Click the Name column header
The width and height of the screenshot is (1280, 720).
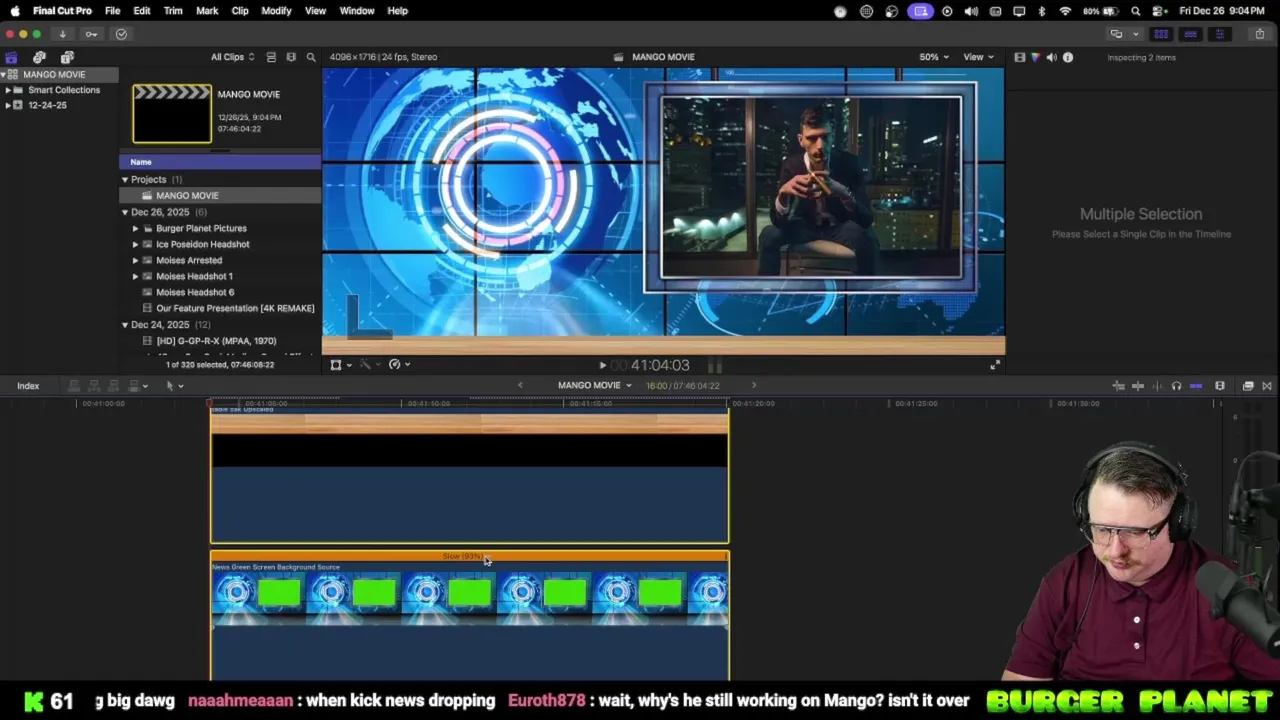point(220,162)
